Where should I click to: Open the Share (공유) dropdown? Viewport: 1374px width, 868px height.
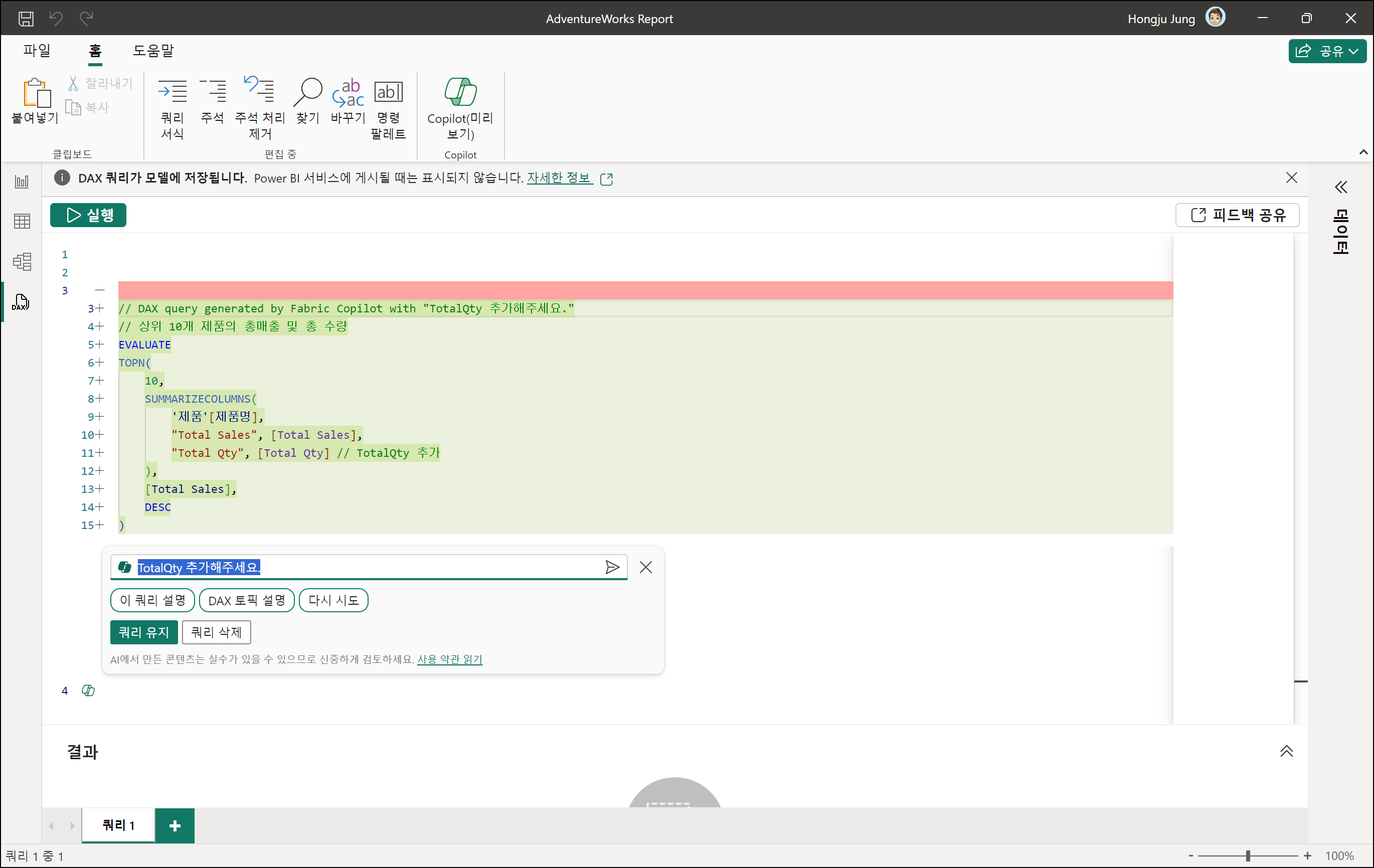click(x=1327, y=51)
